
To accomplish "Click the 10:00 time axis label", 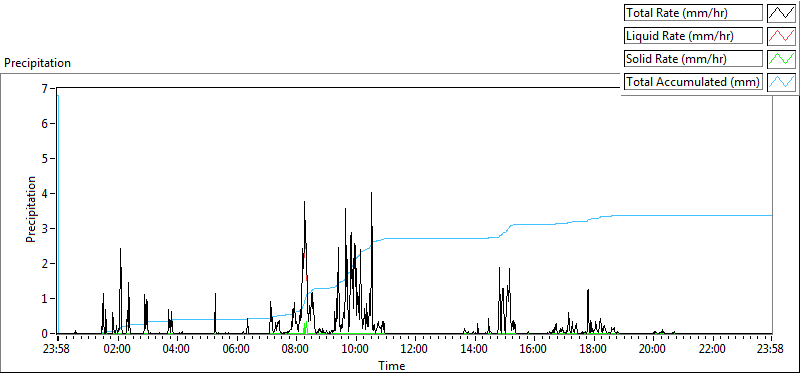I will point(356,350).
